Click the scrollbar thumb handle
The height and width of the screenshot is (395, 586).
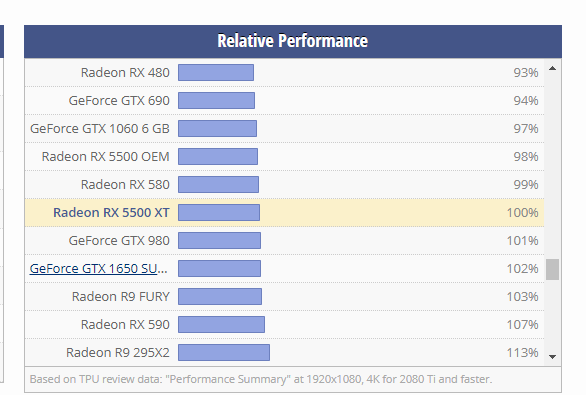click(x=552, y=269)
